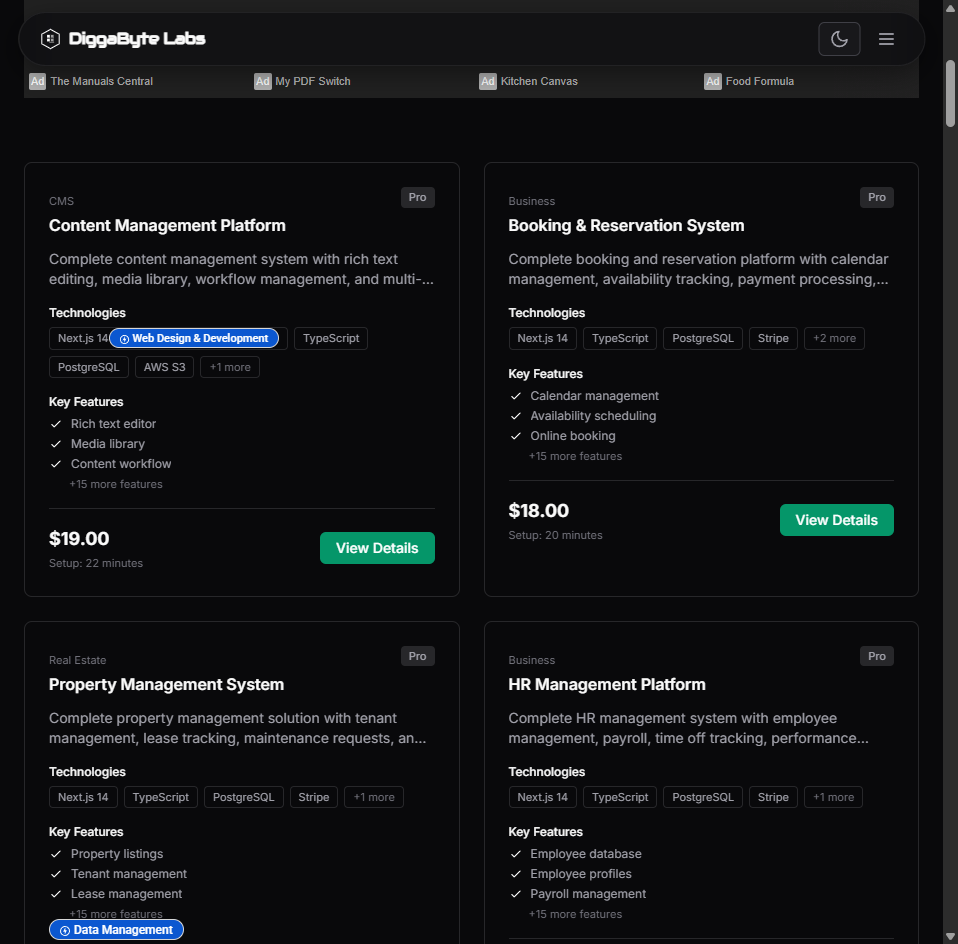Click the DiggaByte Labs hexagon logo
Image resolution: width=958 pixels, height=944 pixels.
(50, 38)
